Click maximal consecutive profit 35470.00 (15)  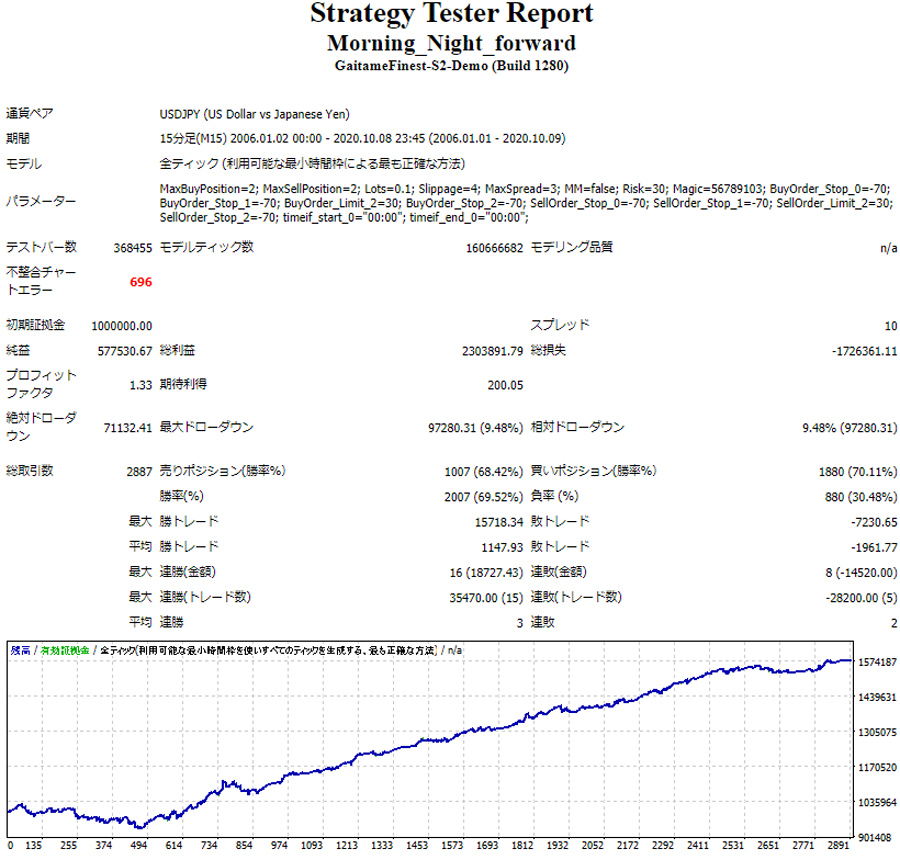[486, 598]
